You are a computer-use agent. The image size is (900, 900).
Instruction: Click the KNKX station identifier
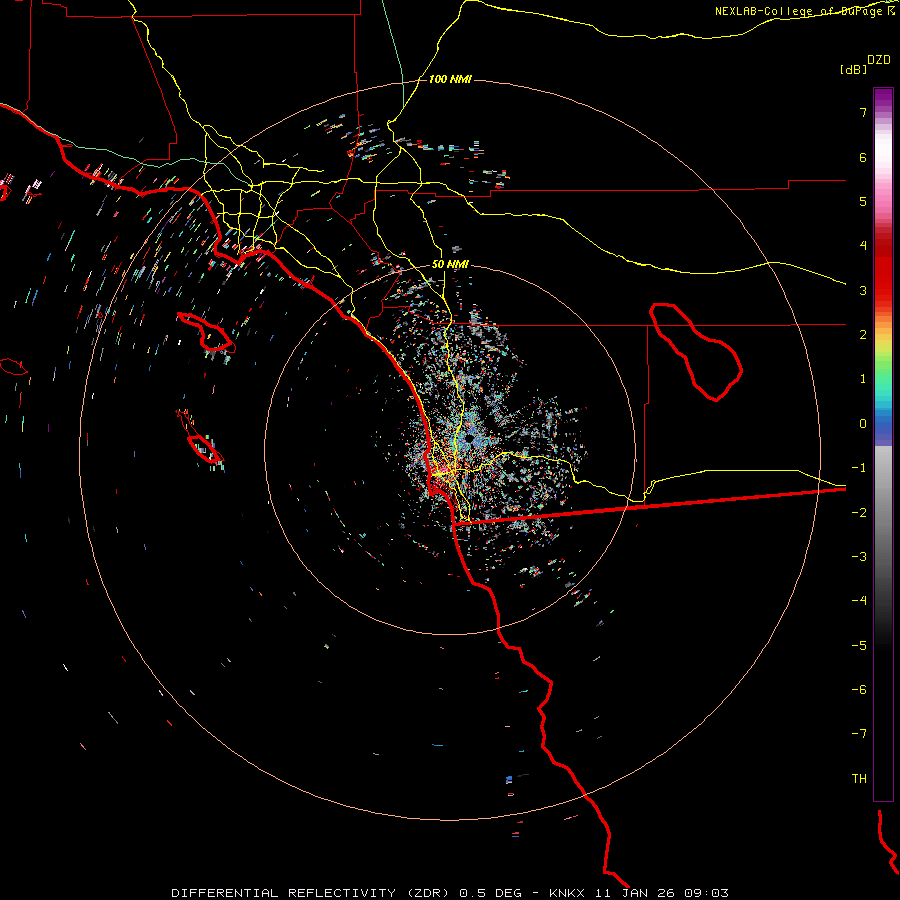(x=567, y=893)
